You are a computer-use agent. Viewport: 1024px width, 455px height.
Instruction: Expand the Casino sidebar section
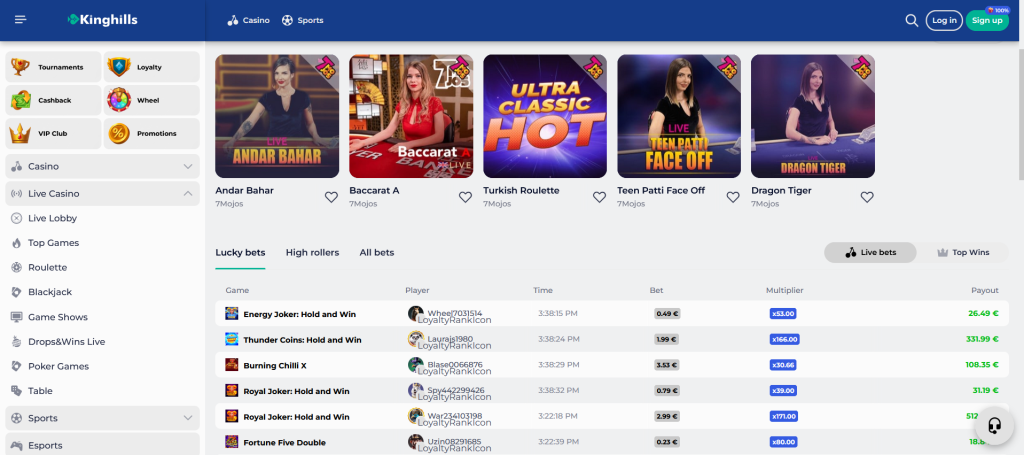coord(103,166)
